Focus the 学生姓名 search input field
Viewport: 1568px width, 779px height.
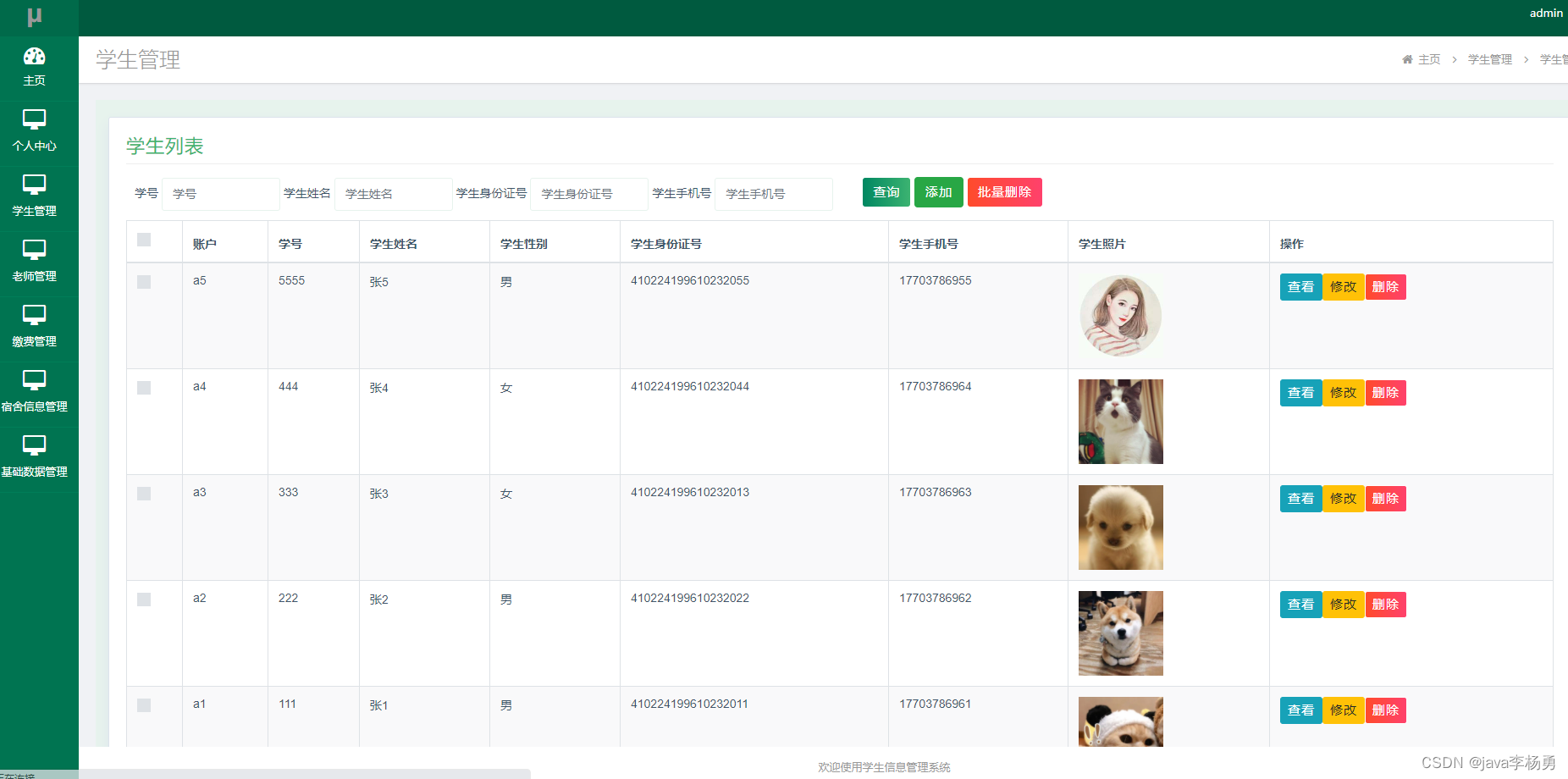tap(394, 194)
